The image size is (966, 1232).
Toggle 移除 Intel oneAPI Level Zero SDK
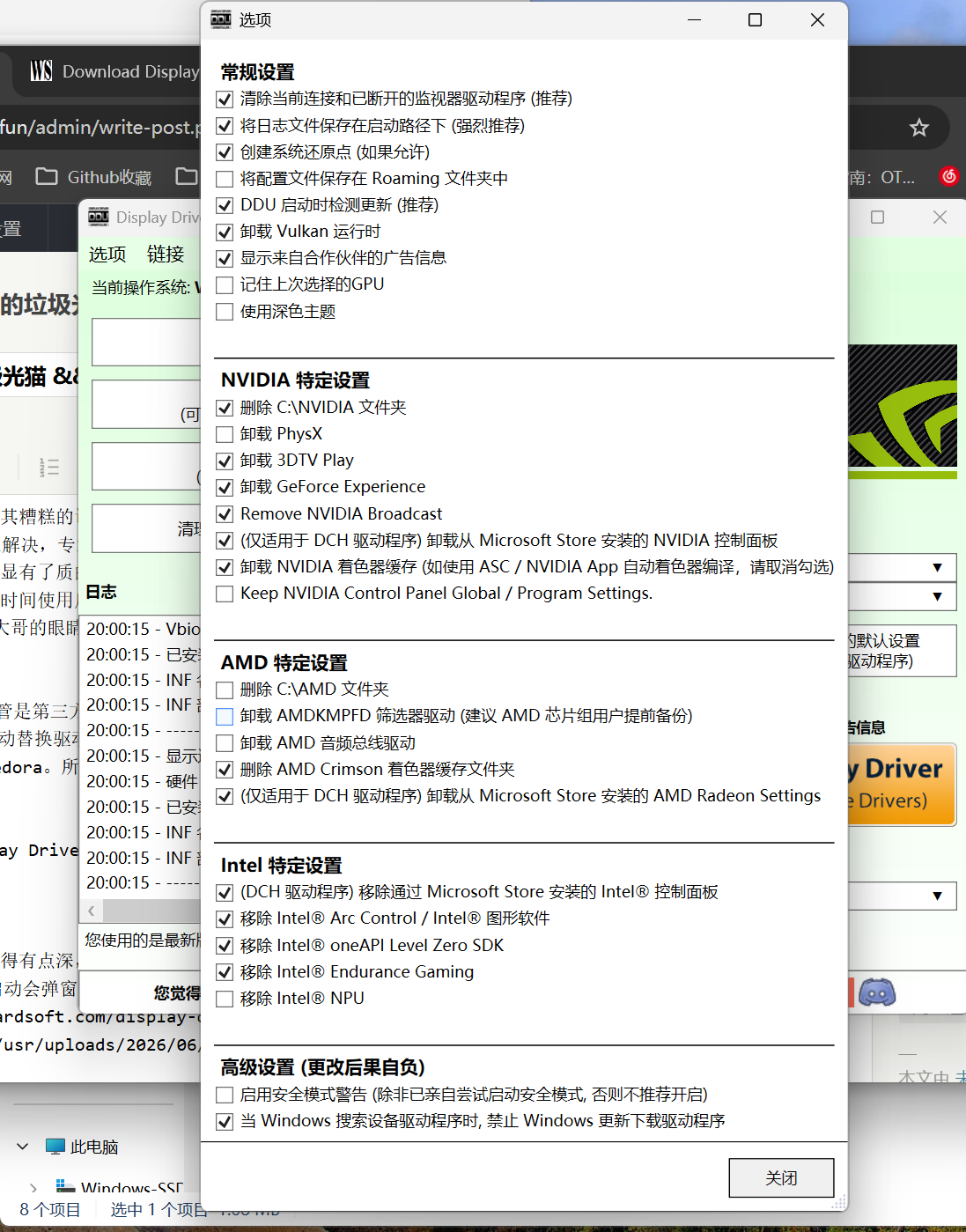pyautogui.click(x=225, y=946)
